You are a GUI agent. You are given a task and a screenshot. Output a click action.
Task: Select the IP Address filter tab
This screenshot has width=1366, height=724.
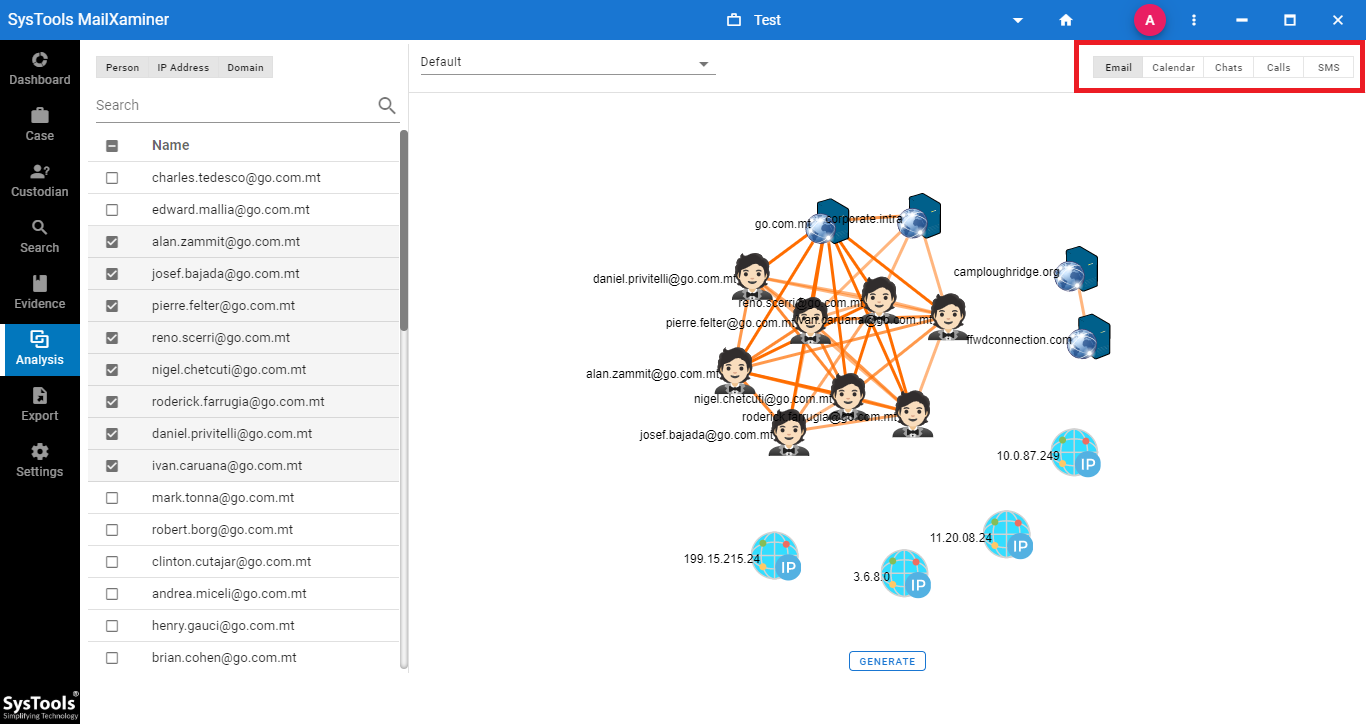click(x=183, y=67)
